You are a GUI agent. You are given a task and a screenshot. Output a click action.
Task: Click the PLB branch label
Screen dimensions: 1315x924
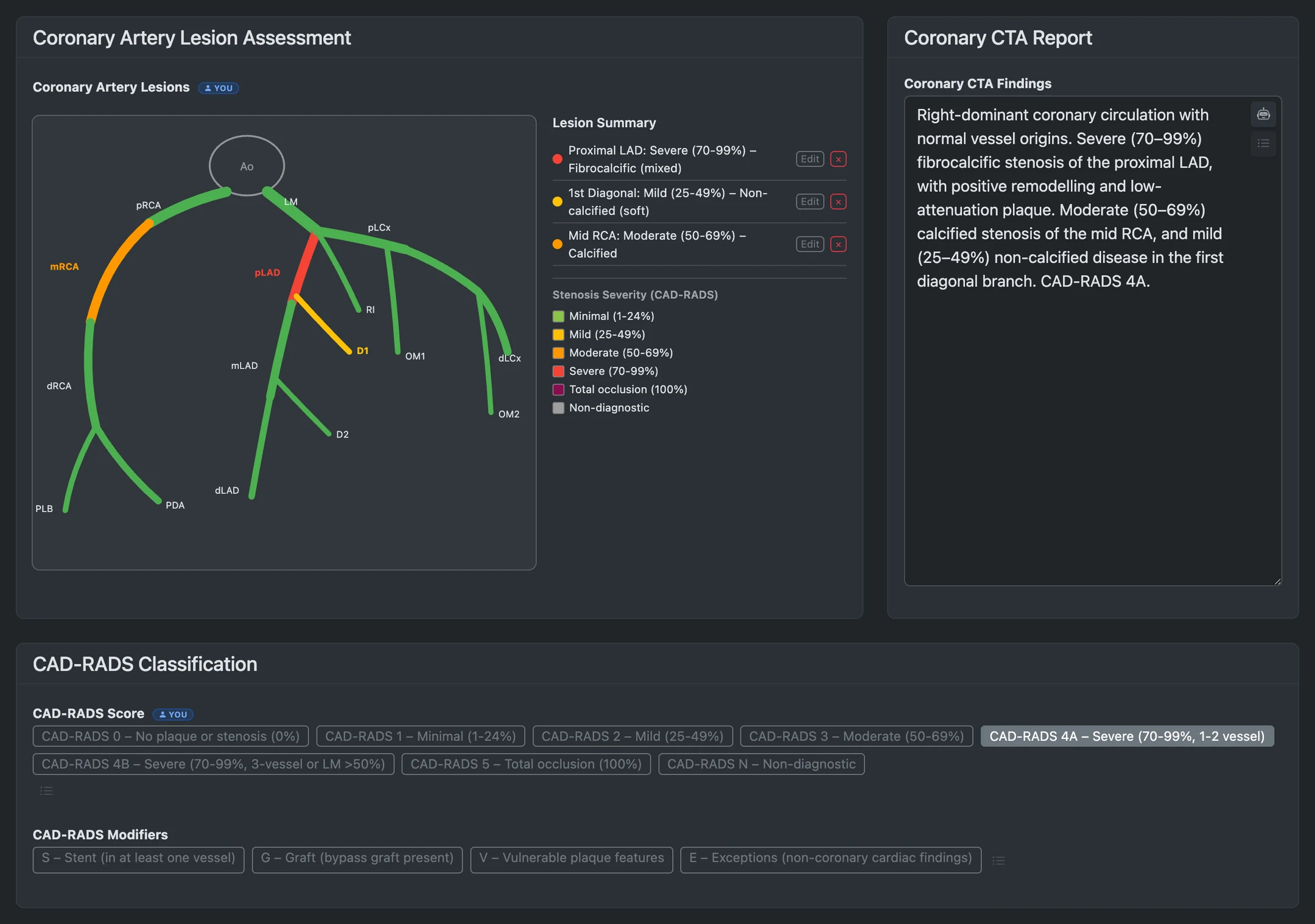pyautogui.click(x=44, y=508)
